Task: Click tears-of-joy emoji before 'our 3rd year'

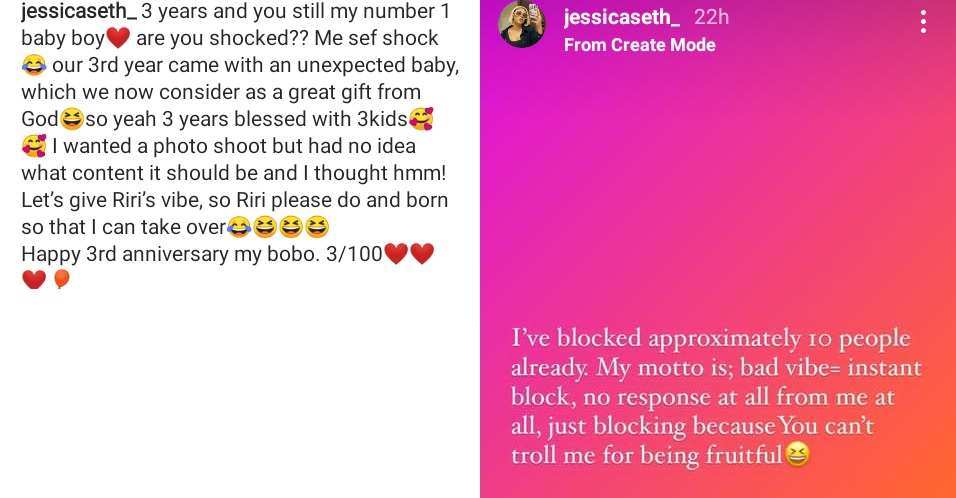Action: pos(34,66)
